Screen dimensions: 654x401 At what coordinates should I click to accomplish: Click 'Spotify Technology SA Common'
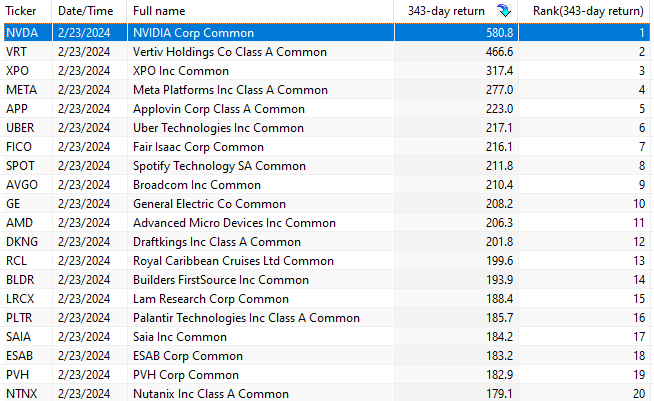coord(219,166)
